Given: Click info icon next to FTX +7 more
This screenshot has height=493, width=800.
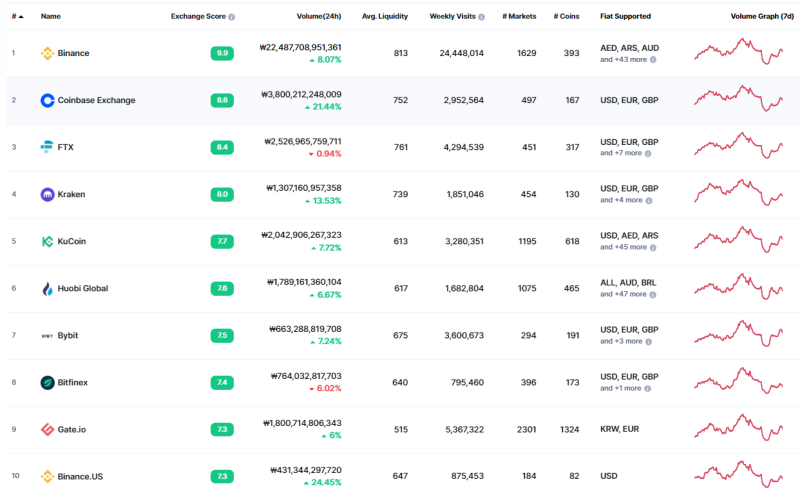Looking at the screenshot, I should tap(648, 154).
